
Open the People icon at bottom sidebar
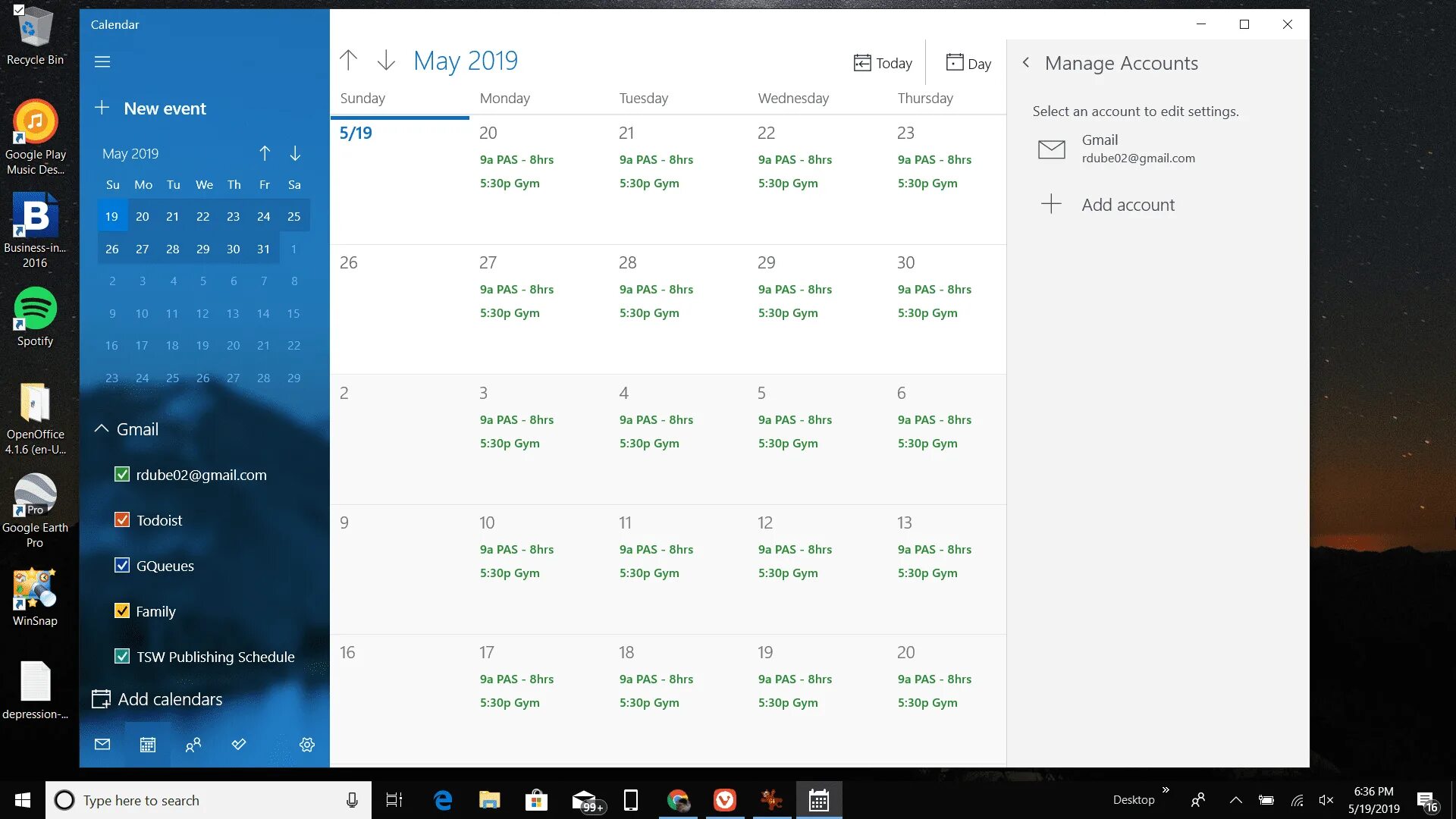pyautogui.click(x=193, y=745)
